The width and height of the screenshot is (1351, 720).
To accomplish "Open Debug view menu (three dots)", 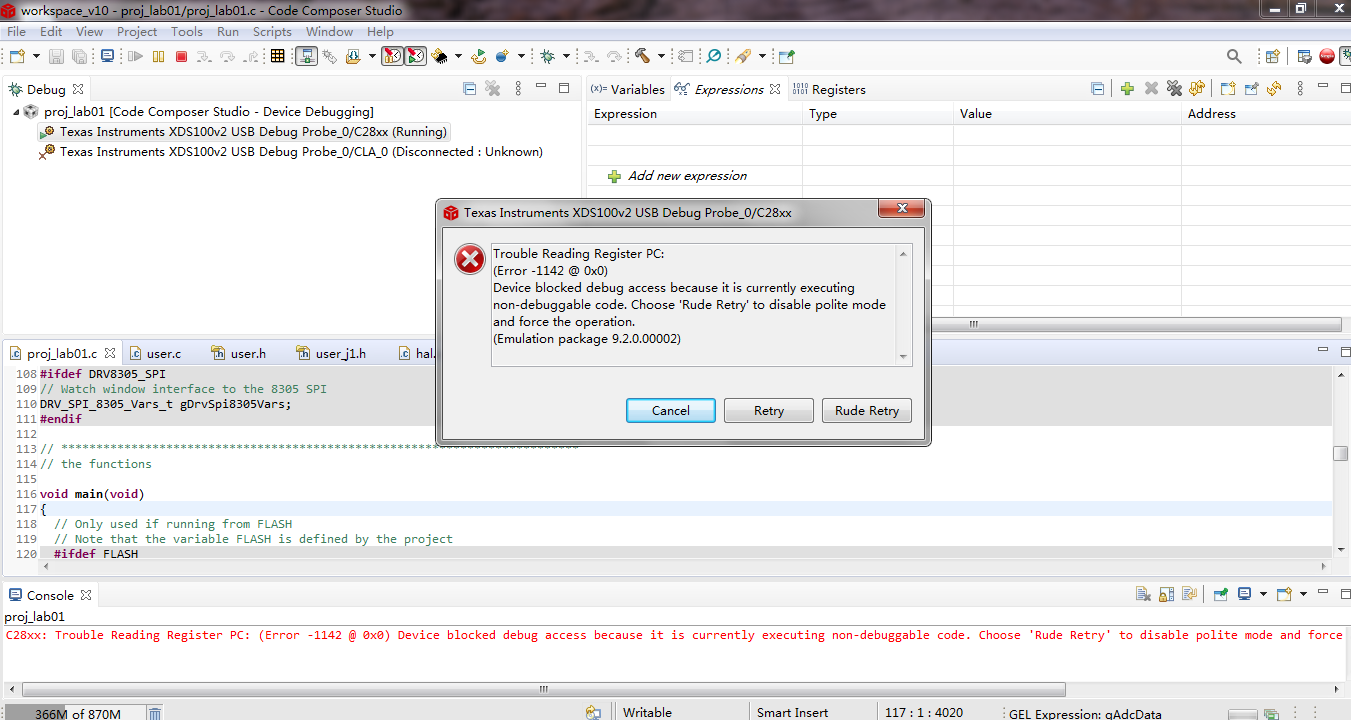I will click(x=517, y=89).
